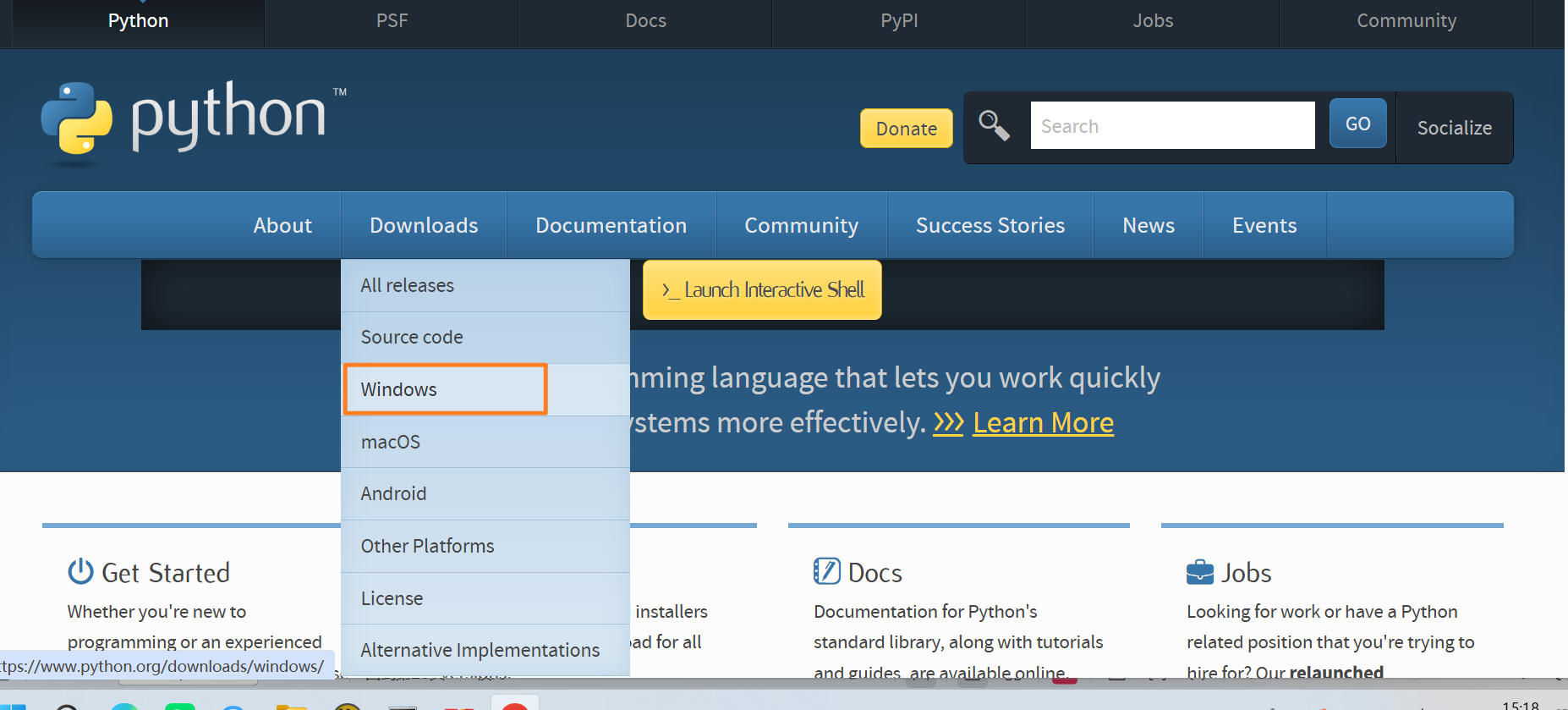Select Android in the Downloads menu
1568x710 pixels.
pos(485,493)
